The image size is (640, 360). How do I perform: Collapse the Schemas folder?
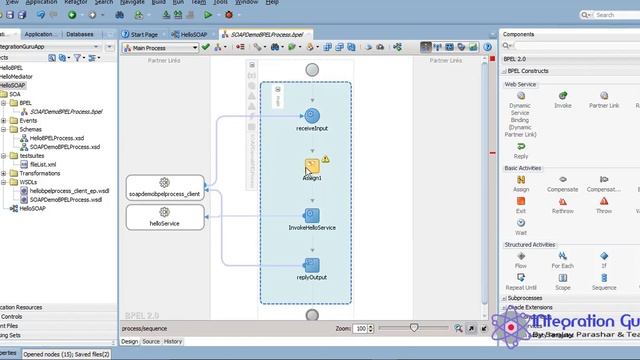point(4,129)
